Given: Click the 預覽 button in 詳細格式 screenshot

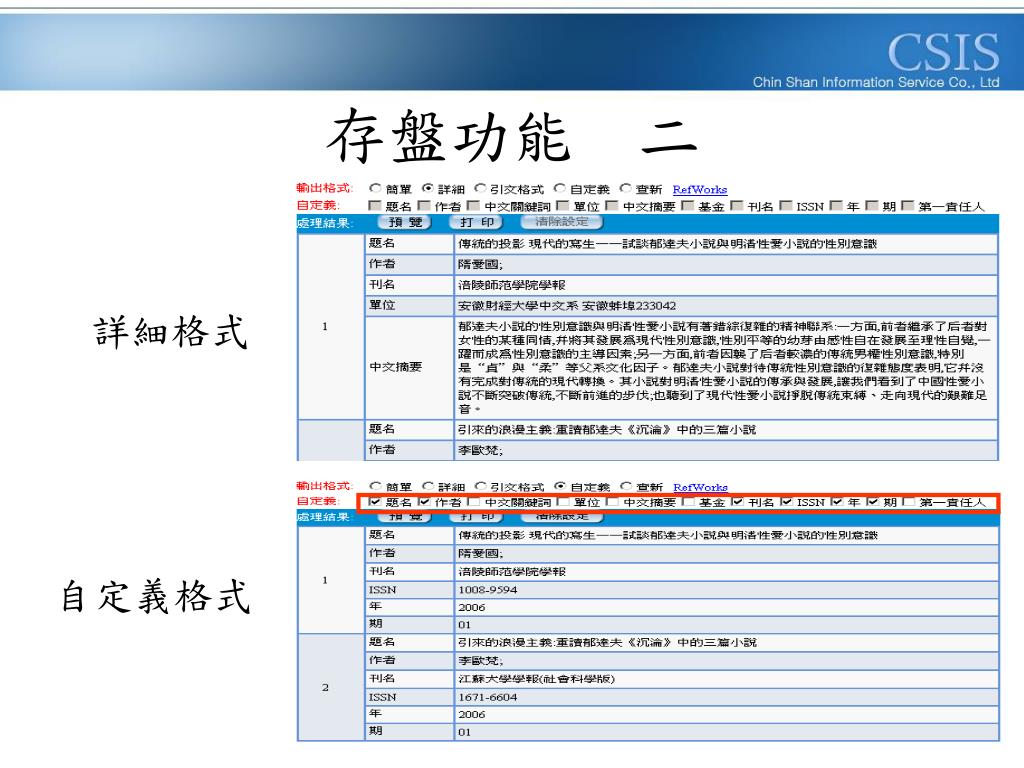Looking at the screenshot, I should pyautogui.click(x=405, y=222).
